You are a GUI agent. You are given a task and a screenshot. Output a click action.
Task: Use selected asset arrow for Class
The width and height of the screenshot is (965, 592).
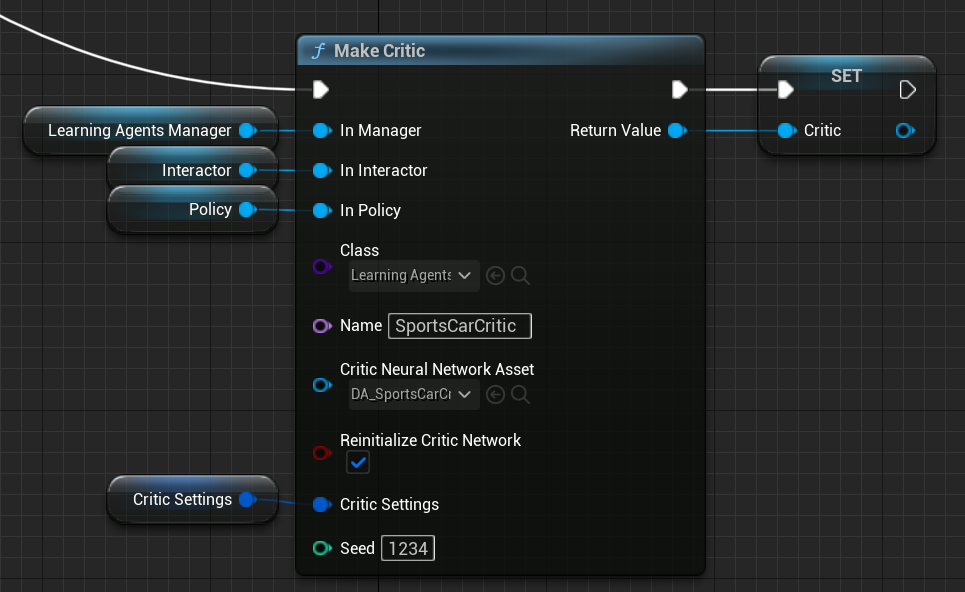(495, 275)
